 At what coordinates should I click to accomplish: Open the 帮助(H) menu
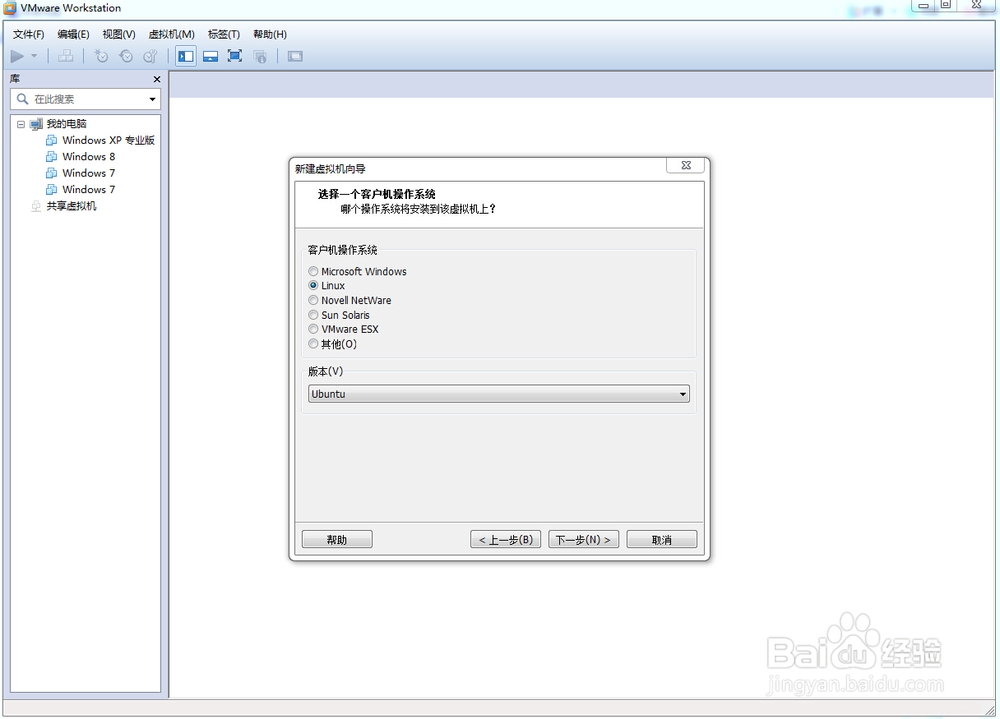coord(270,34)
